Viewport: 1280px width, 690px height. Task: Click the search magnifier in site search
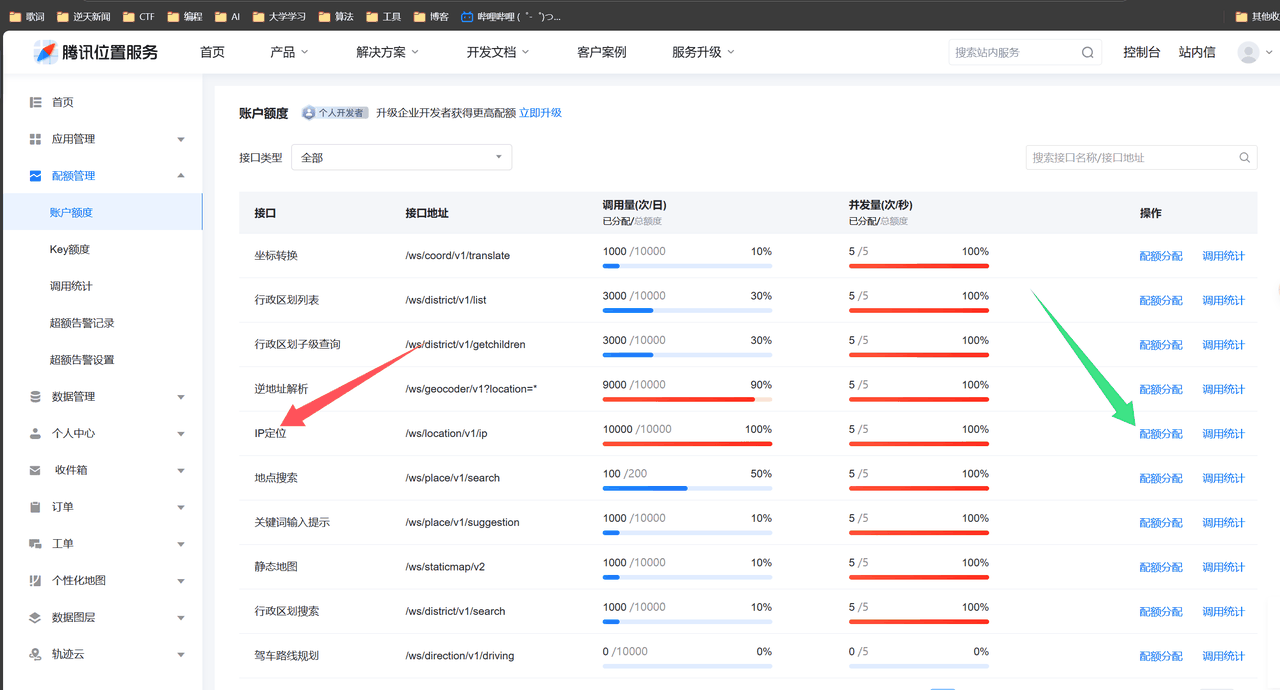(x=1088, y=53)
